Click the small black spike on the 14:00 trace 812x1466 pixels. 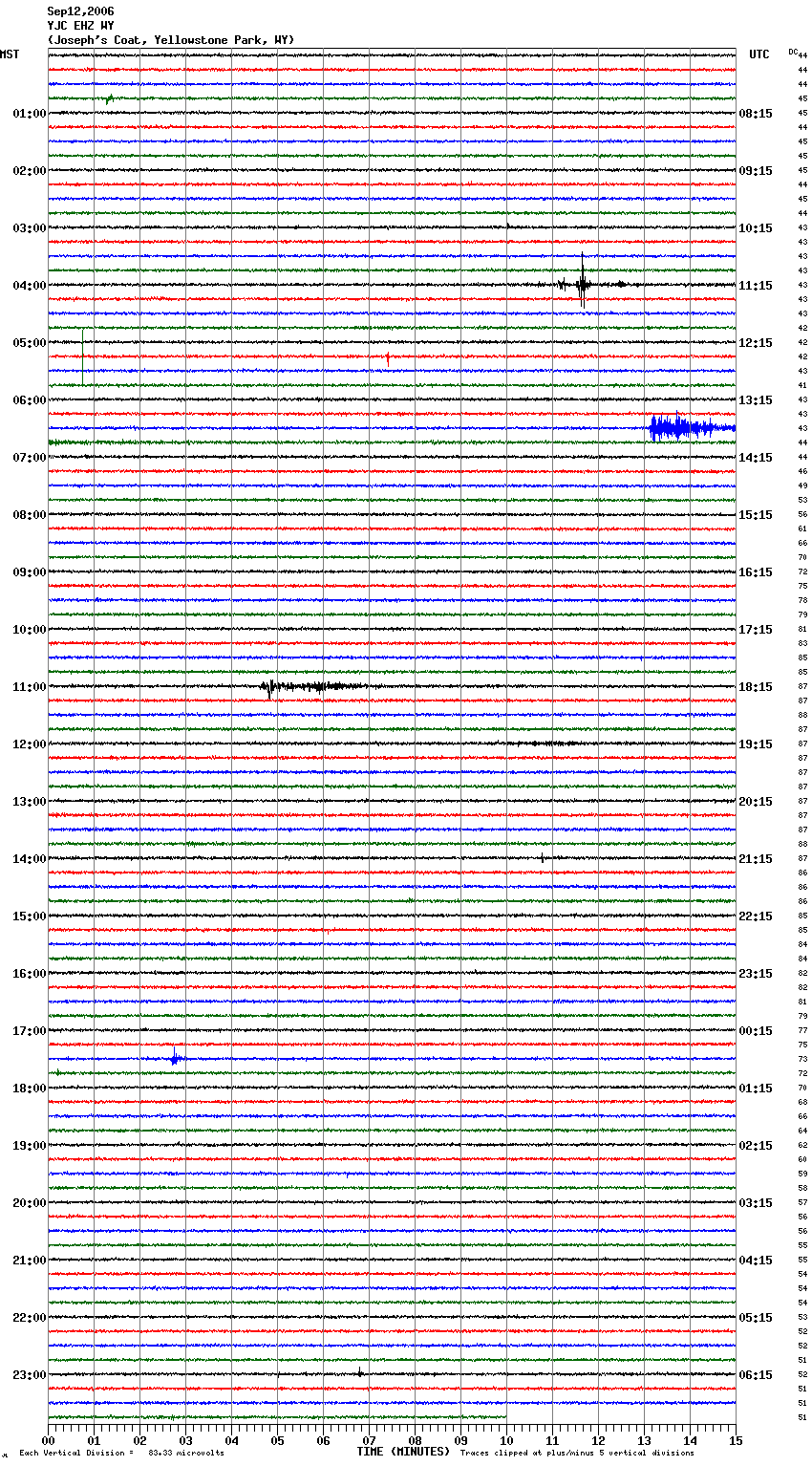click(x=542, y=858)
